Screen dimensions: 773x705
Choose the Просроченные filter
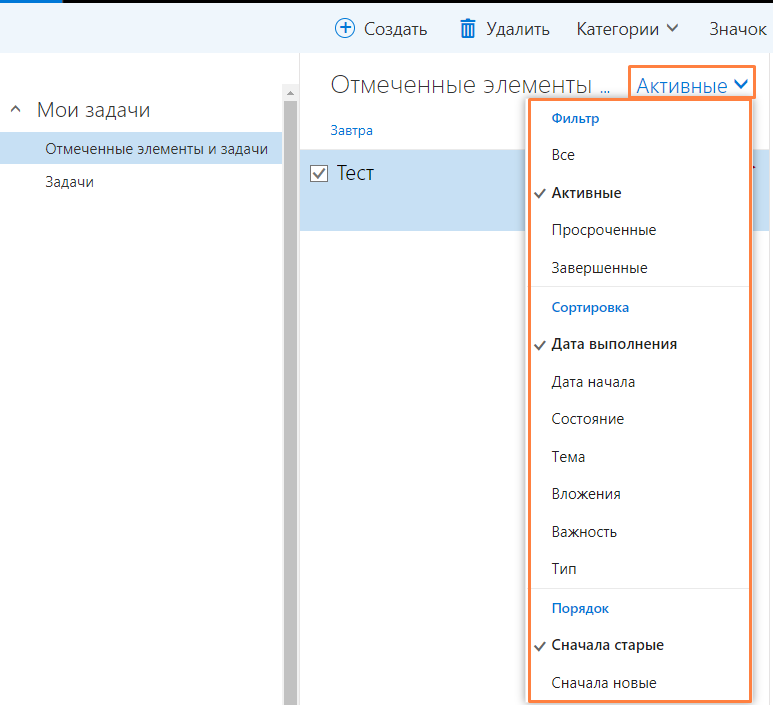click(x=603, y=230)
